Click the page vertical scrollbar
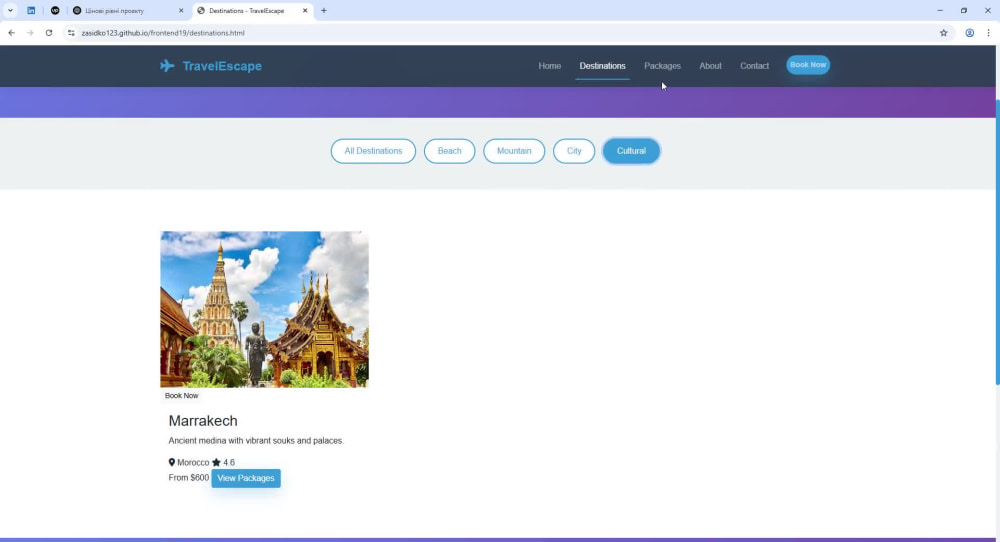This screenshot has width=1000, height=542. point(996,242)
